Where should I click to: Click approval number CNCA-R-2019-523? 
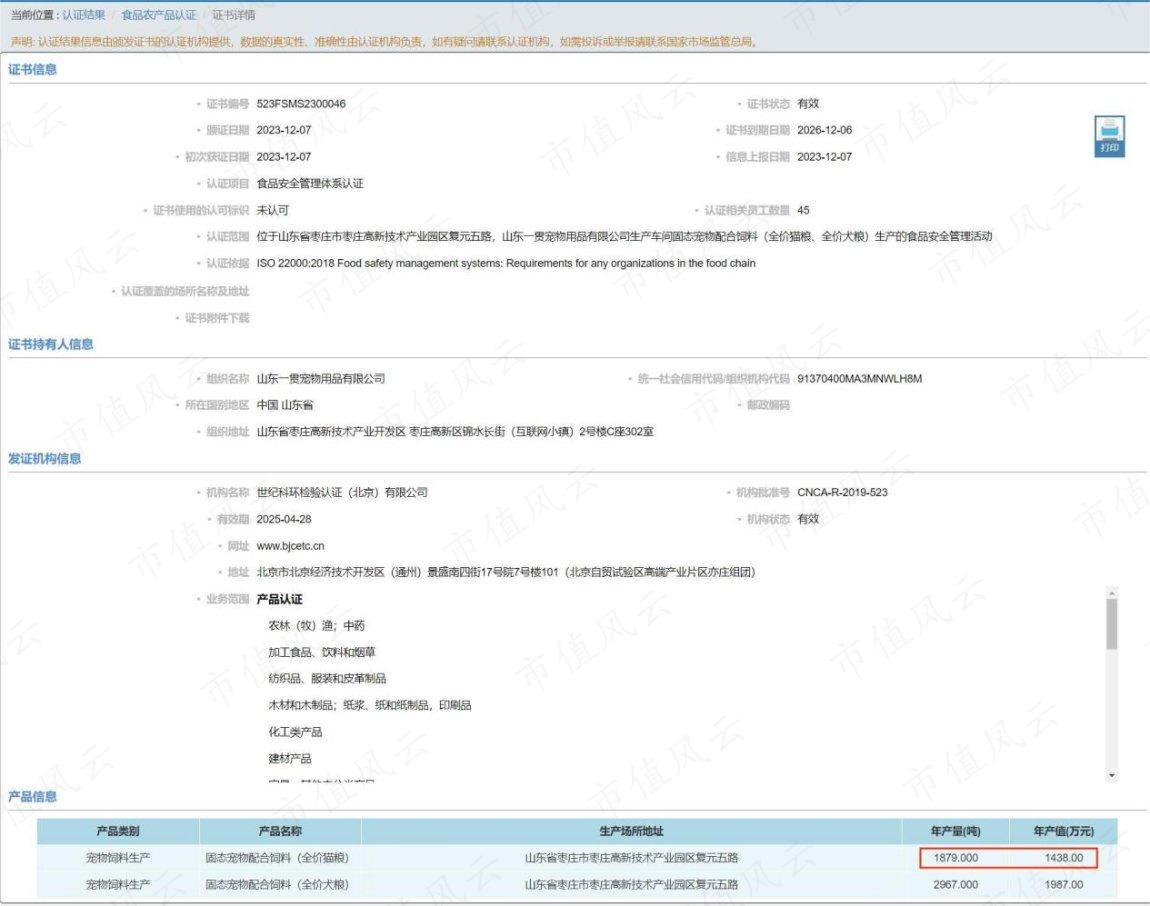[842, 492]
